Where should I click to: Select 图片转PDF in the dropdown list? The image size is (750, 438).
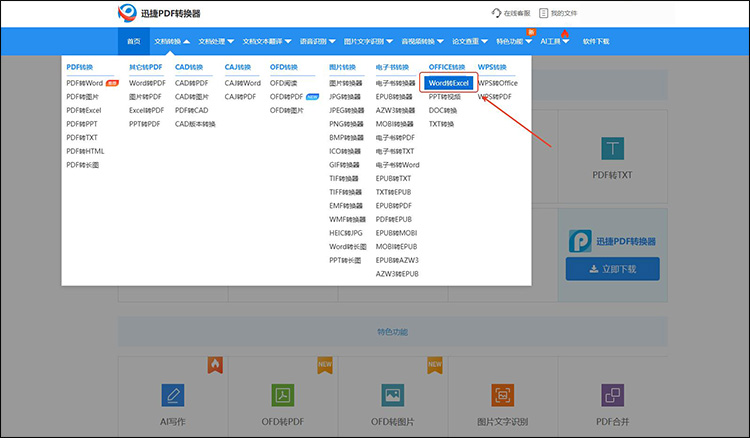145,97
